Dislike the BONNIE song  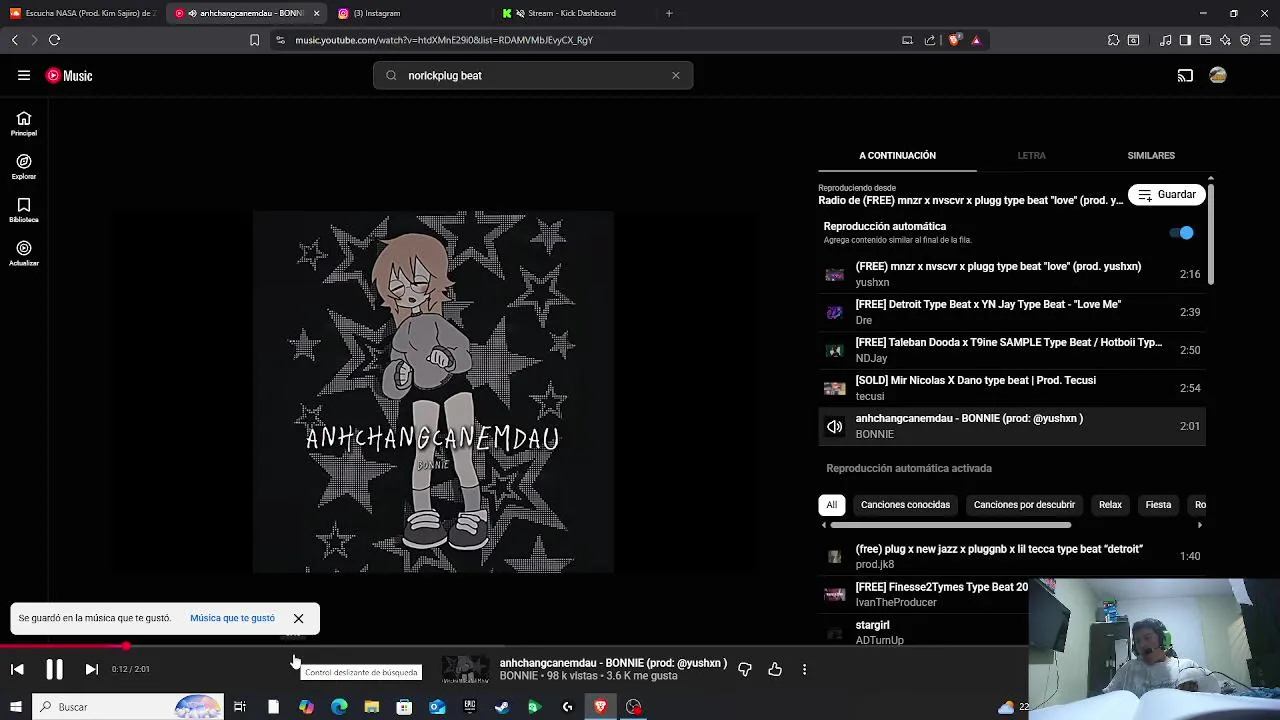point(745,669)
